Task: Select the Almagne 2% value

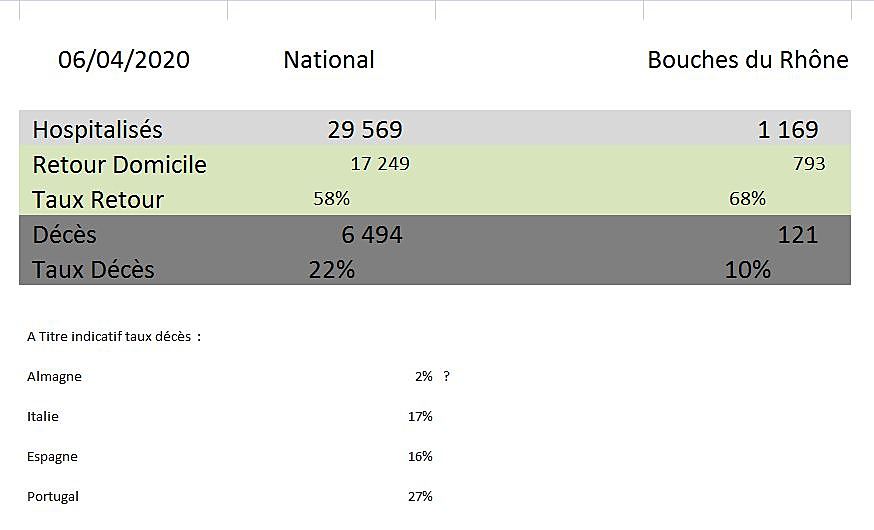Action: tap(424, 376)
